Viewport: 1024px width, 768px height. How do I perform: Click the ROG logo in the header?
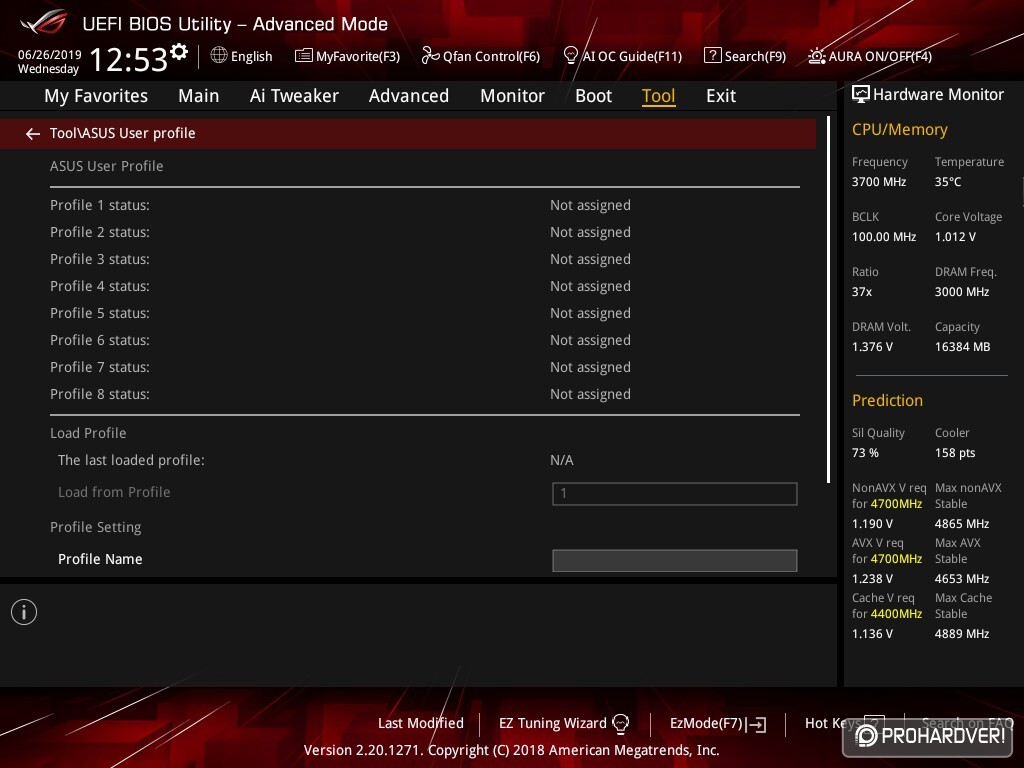43,22
